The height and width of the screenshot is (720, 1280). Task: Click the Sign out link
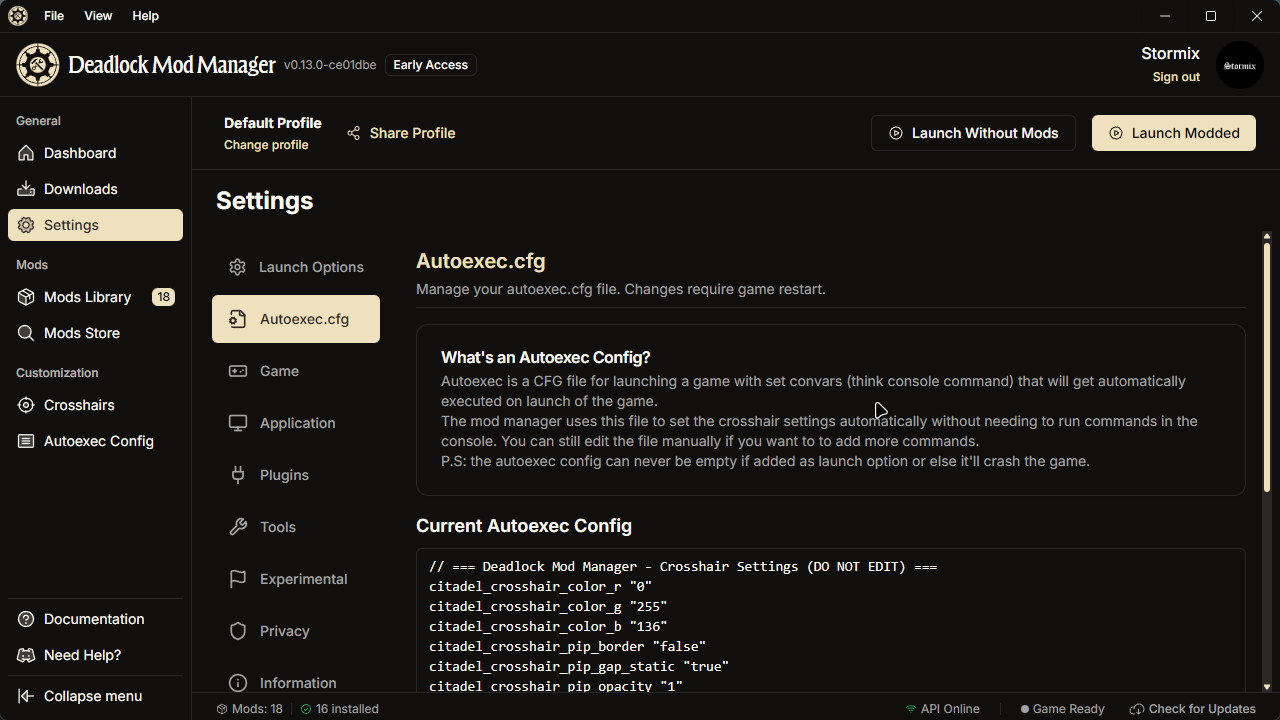[x=1176, y=77]
